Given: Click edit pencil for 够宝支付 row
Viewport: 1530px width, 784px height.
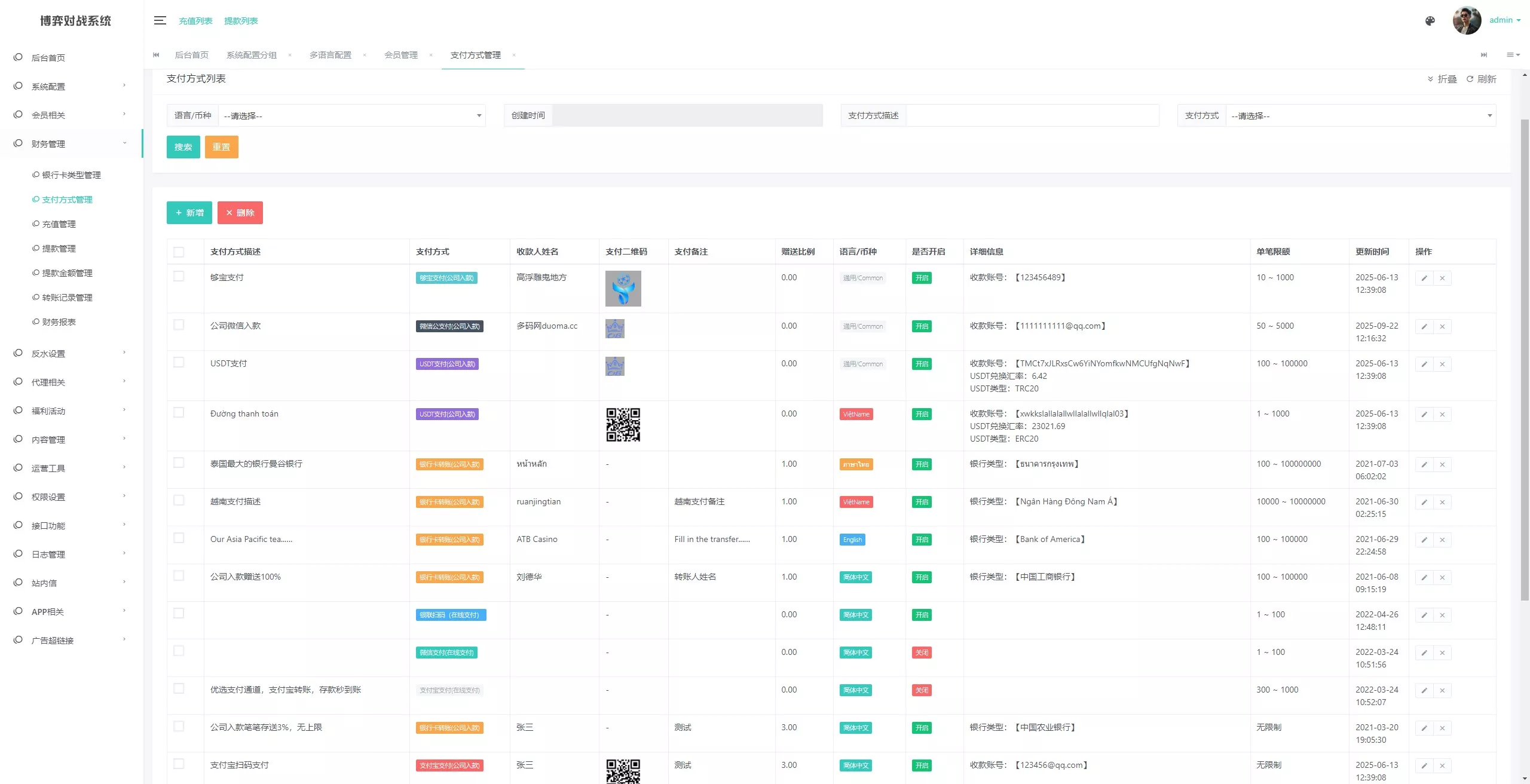Looking at the screenshot, I should [1424, 278].
